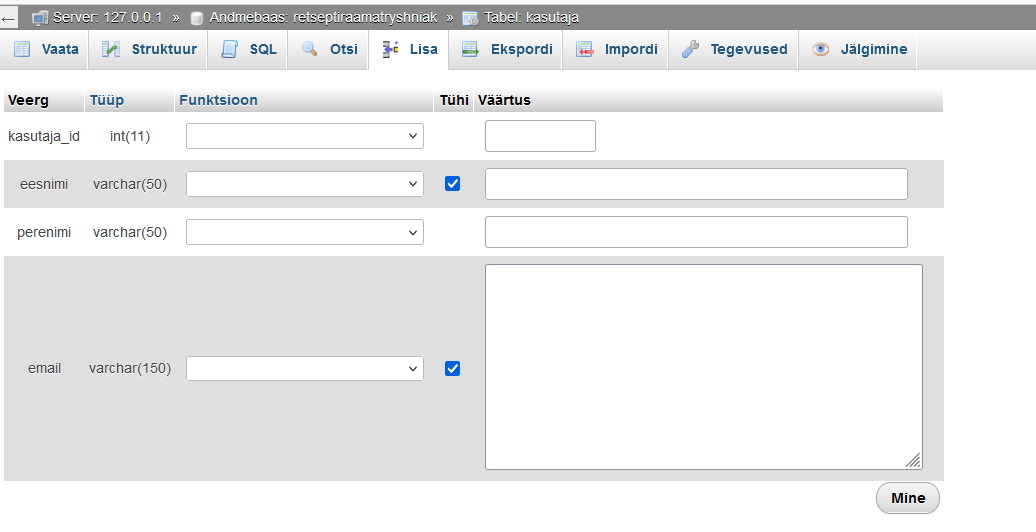The width and height of the screenshot is (1036, 532).
Task: Expand the function dropdown for perenimi
Action: (x=305, y=232)
